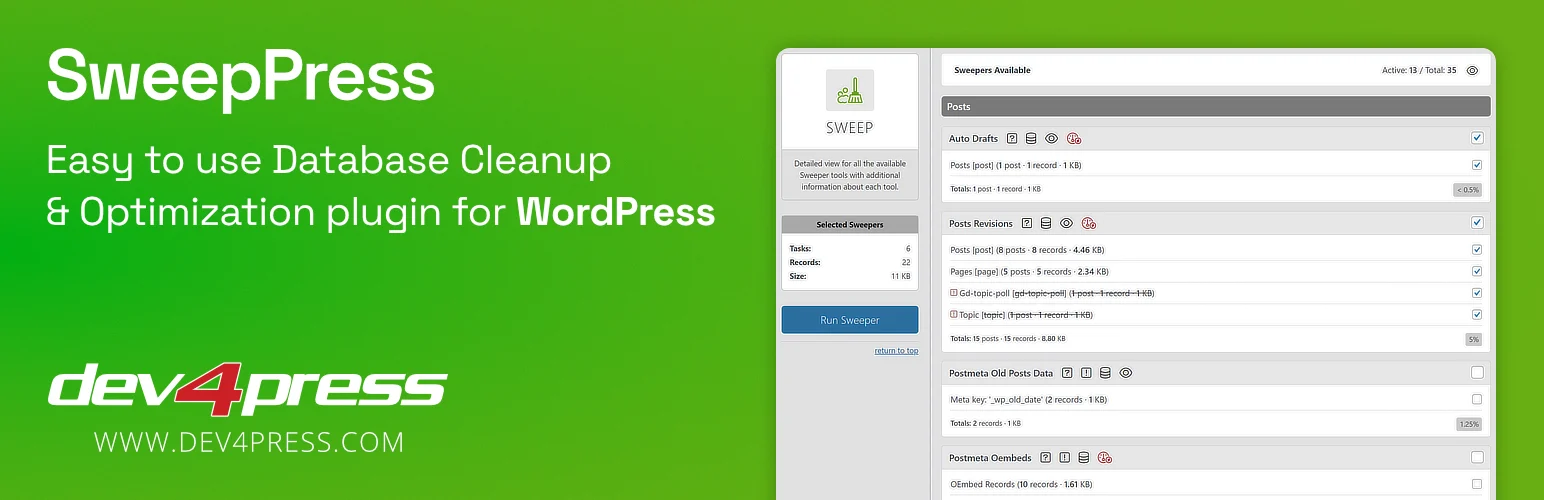The image size is (1544, 500).
Task: Click the '5%' badge in Posts Revisions totals
Action: click(x=1473, y=339)
